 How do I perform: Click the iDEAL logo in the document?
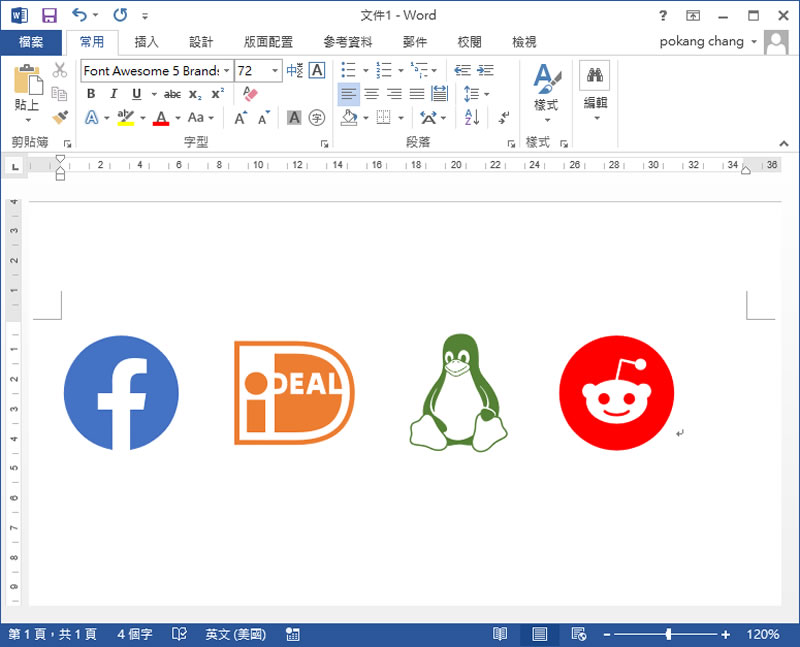click(294, 392)
